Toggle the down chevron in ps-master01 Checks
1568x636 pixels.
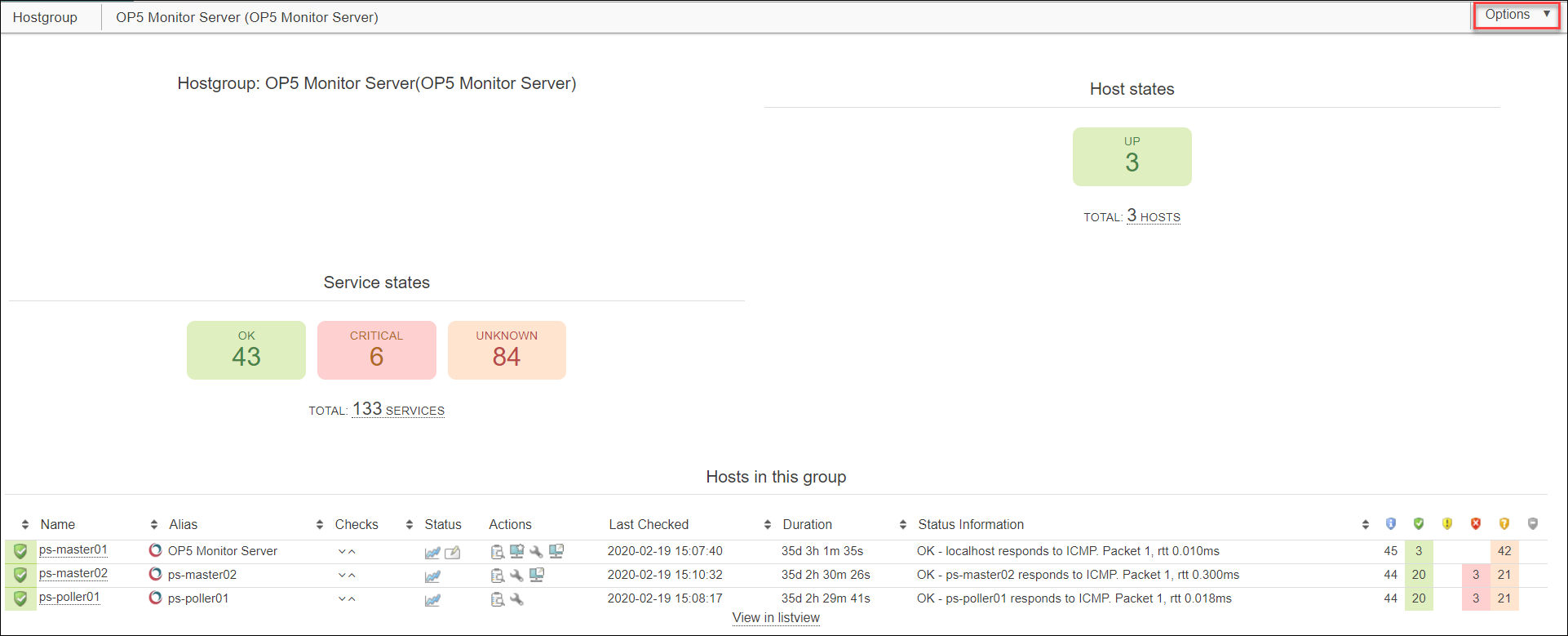(342, 552)
